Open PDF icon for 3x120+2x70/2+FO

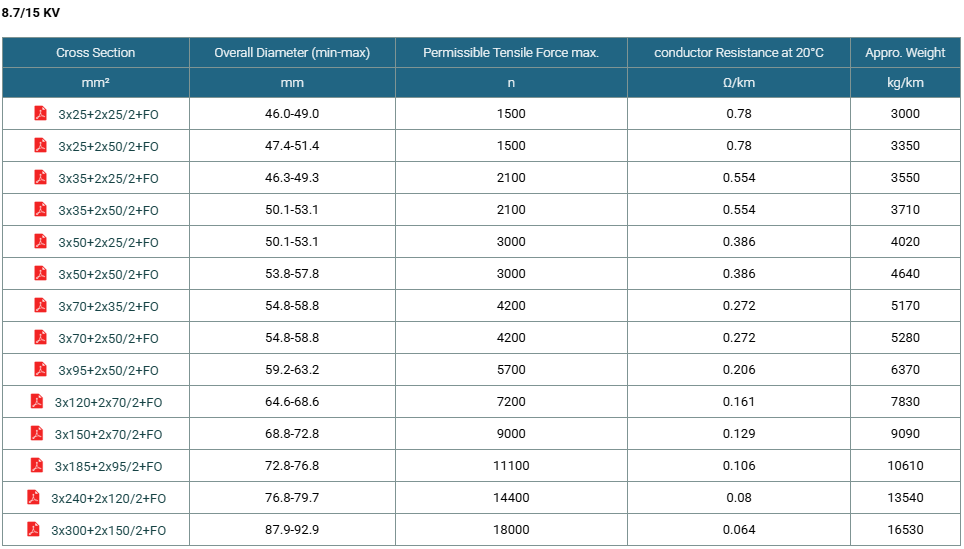[x=37, y=401]
